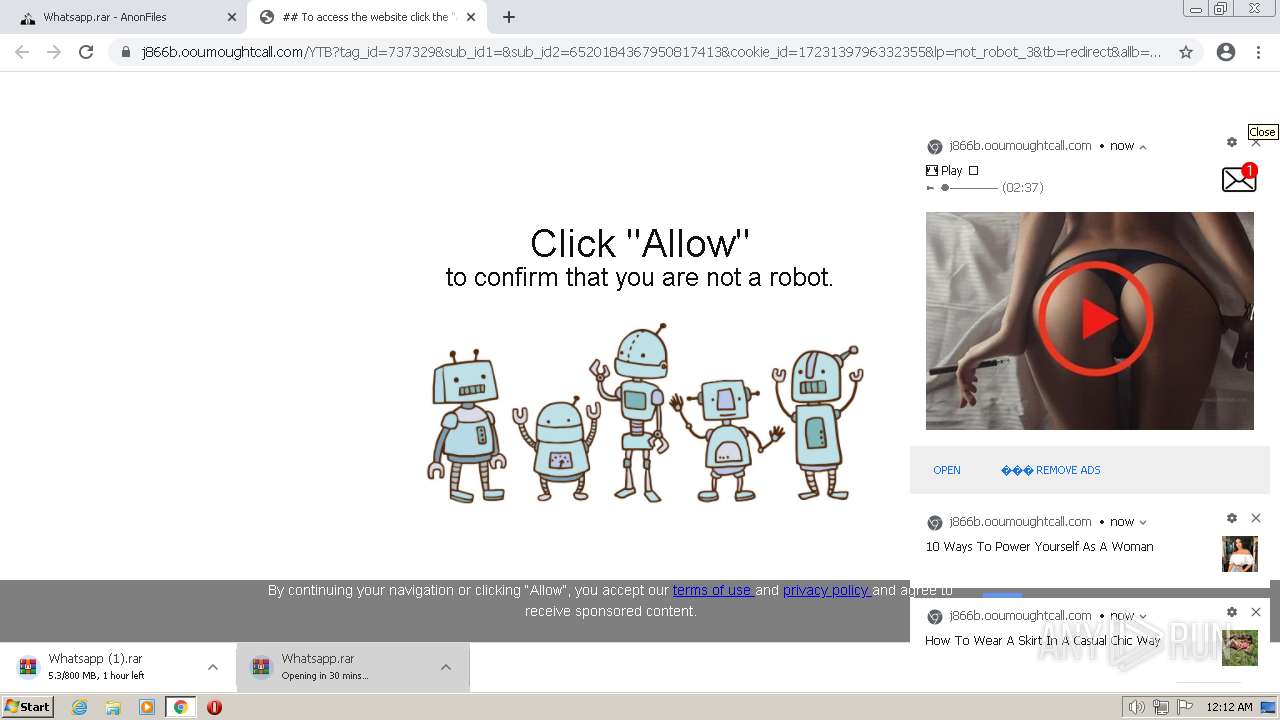Click the volume speaker tray icon

(1136, 707)
